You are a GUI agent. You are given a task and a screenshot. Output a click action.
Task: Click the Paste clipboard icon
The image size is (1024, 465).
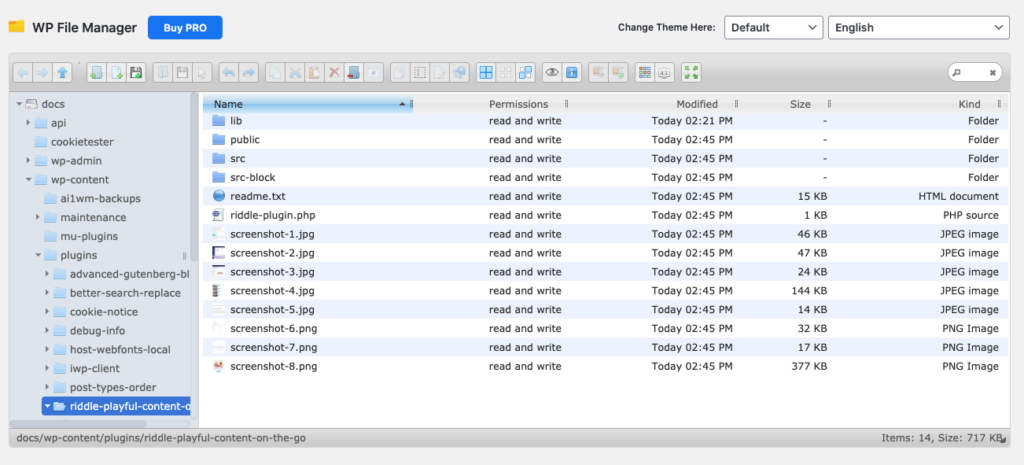[315, 72]
